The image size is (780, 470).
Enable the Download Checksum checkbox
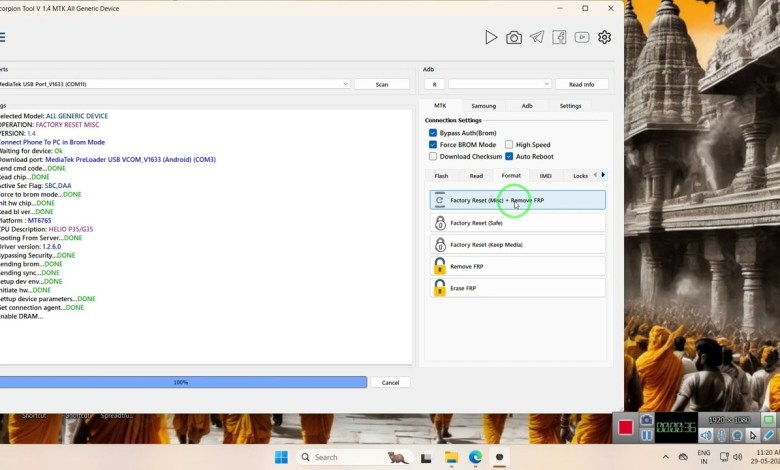(433, 156)
